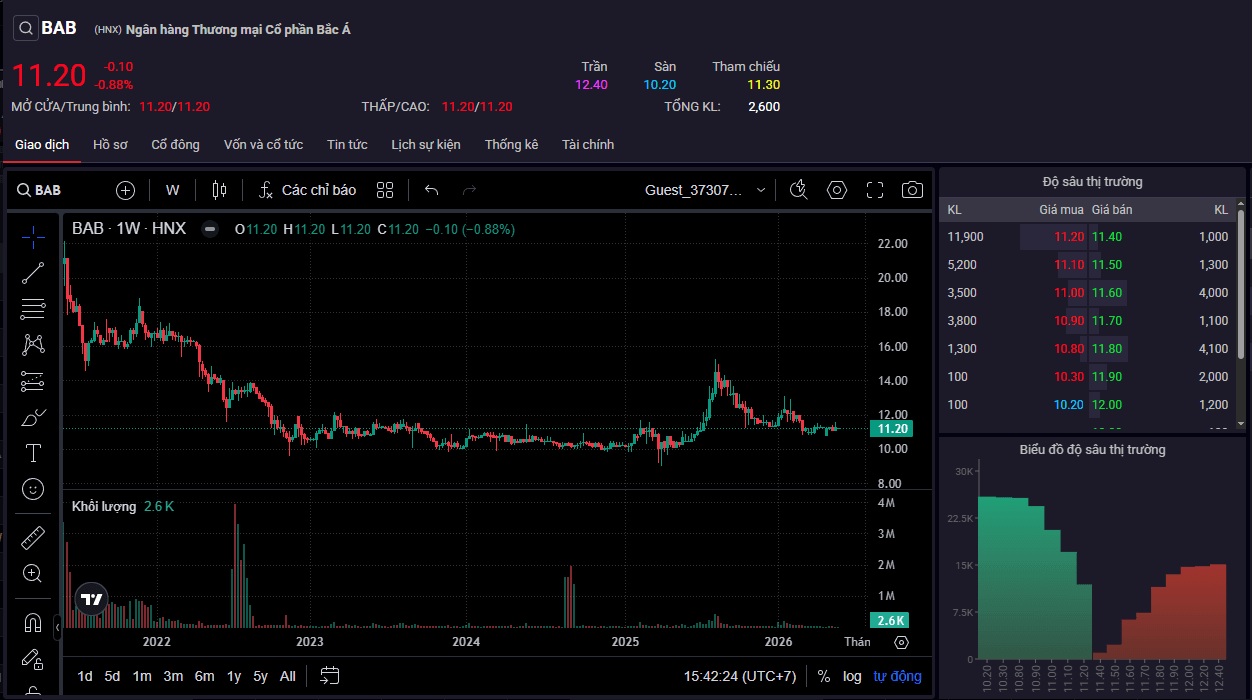
Task: Click the TradingView logo on the chart
Action: click(x=91, y=599)
